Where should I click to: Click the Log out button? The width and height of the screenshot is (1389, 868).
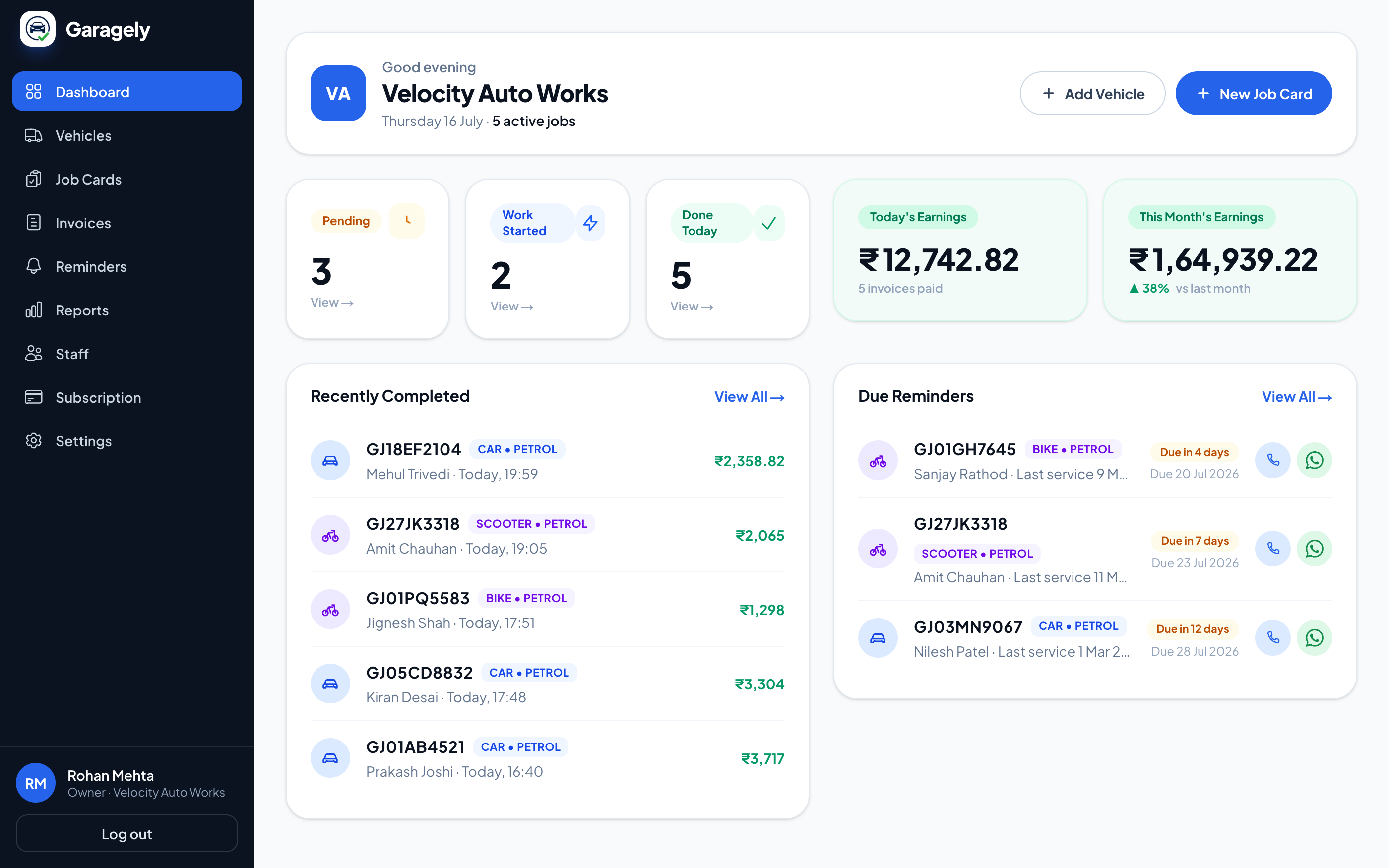[x=127, y=834]
